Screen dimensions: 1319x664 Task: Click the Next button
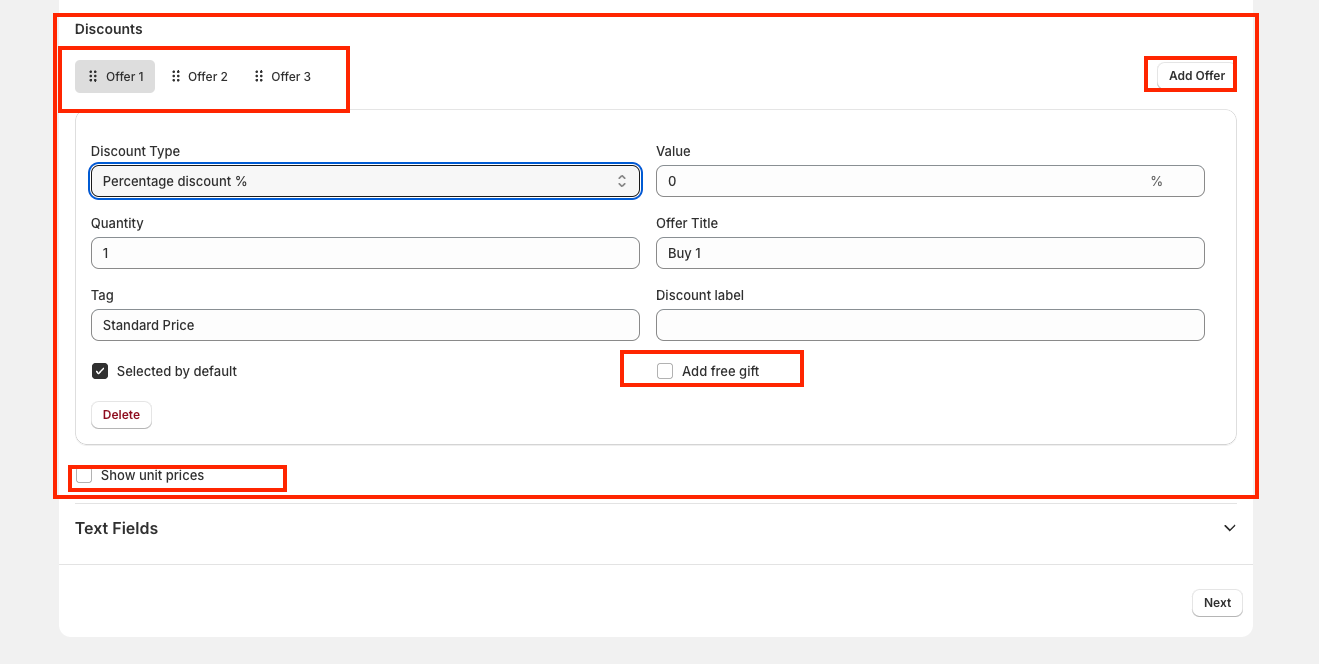[1217, 603]
